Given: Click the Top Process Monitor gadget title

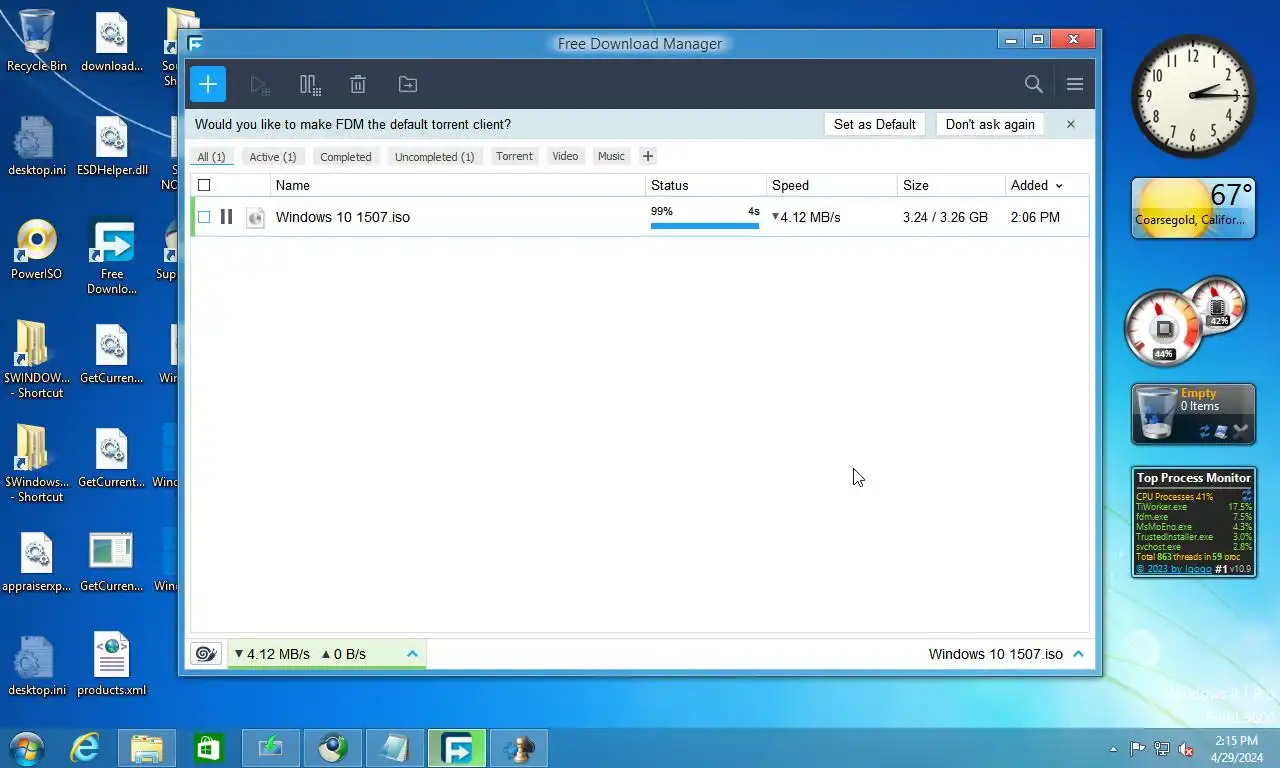Looking at the screenshot, I should (1194, 478).
